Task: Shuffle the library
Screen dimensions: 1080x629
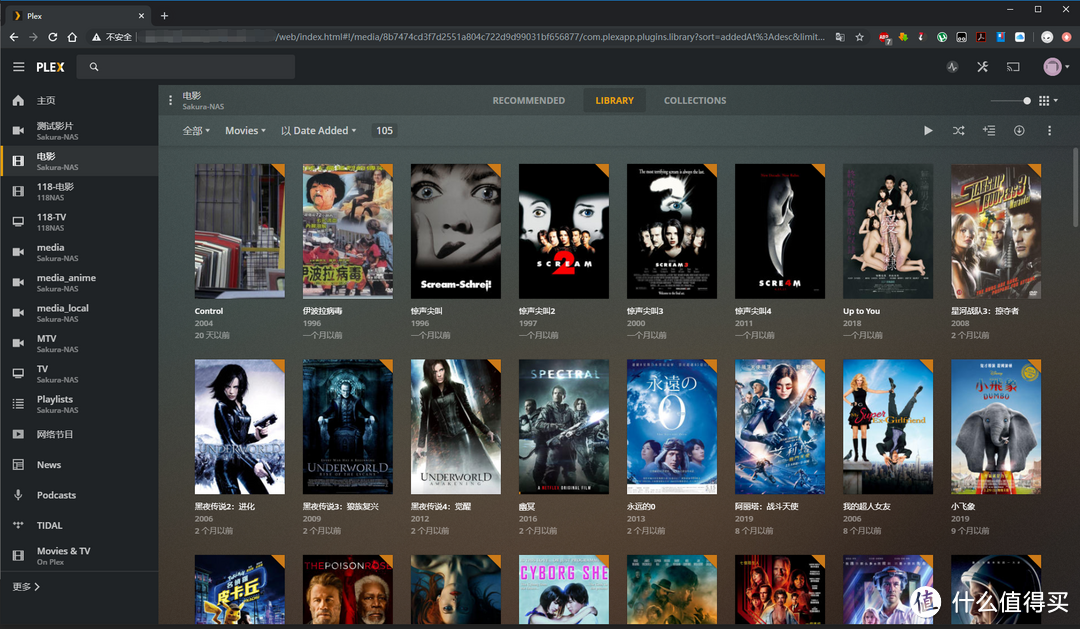Action: point(958,130)
